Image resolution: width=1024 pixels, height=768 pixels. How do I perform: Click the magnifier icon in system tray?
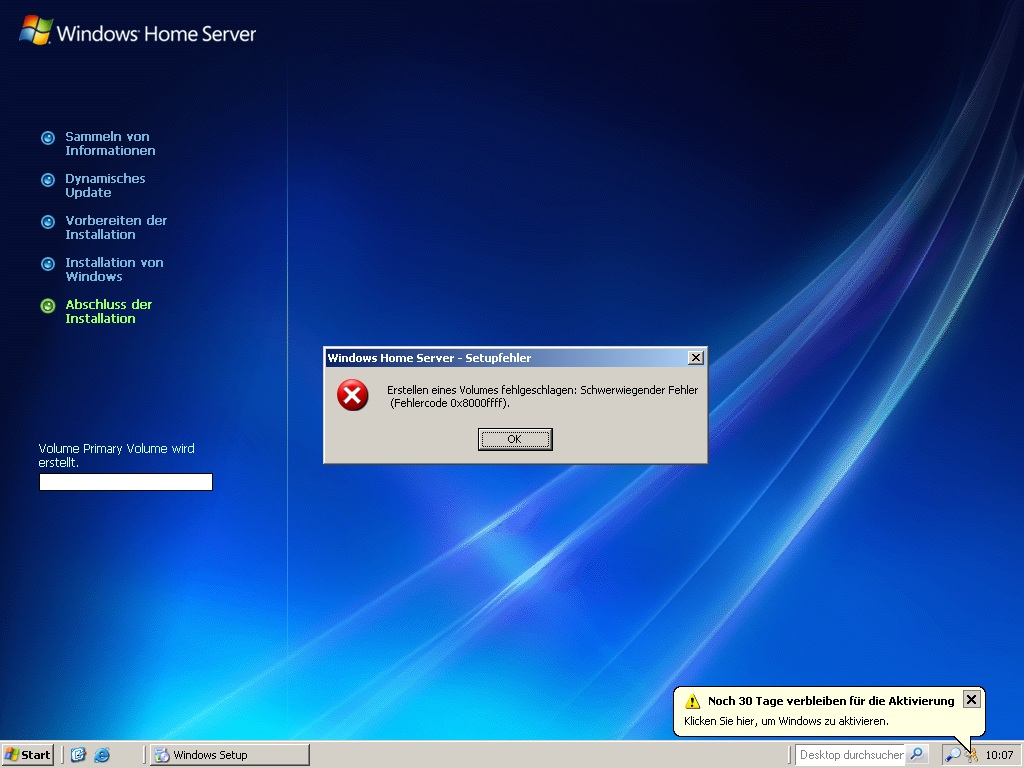953,755
